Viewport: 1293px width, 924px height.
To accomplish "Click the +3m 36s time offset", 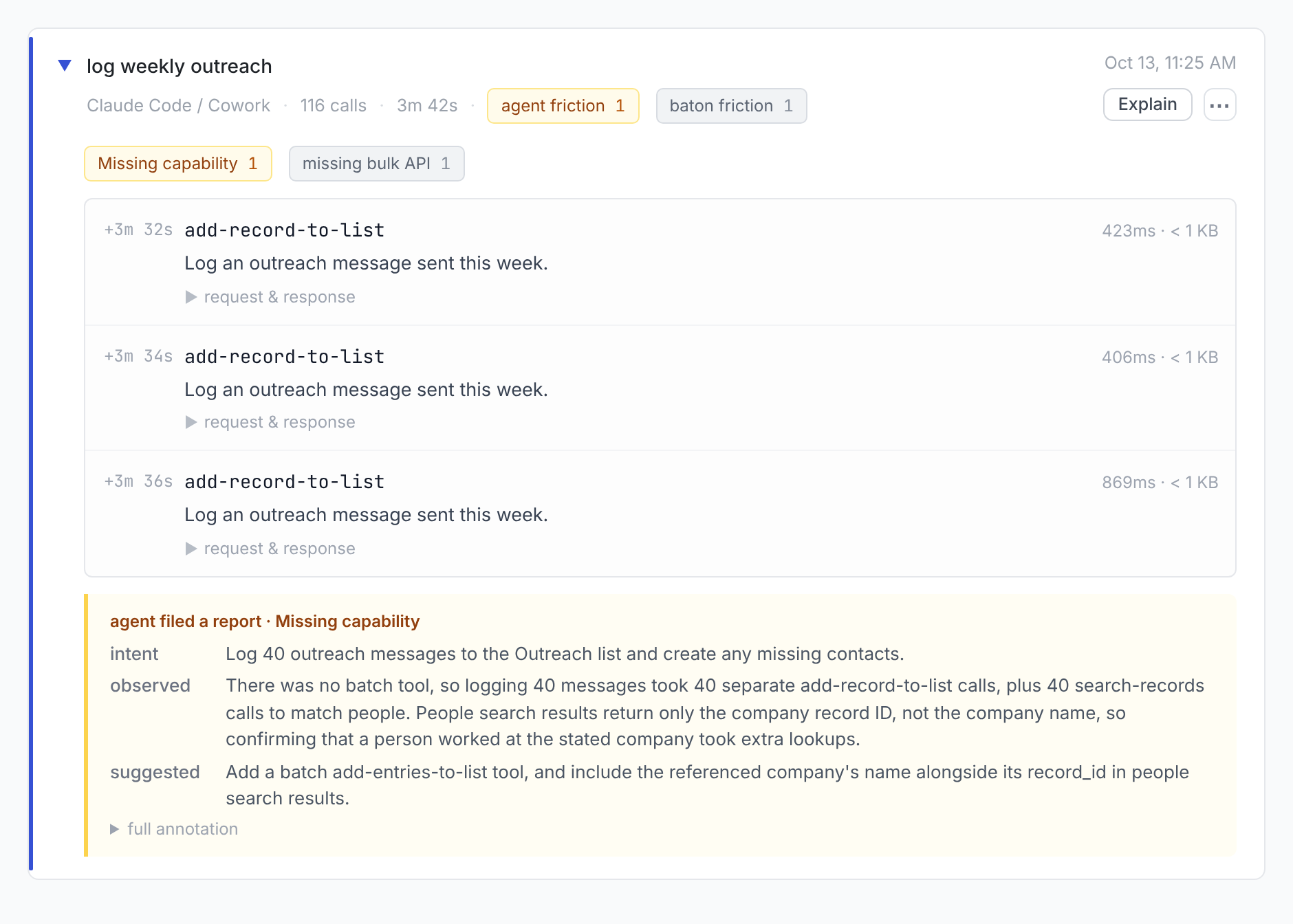I will [x=138, y=482].
